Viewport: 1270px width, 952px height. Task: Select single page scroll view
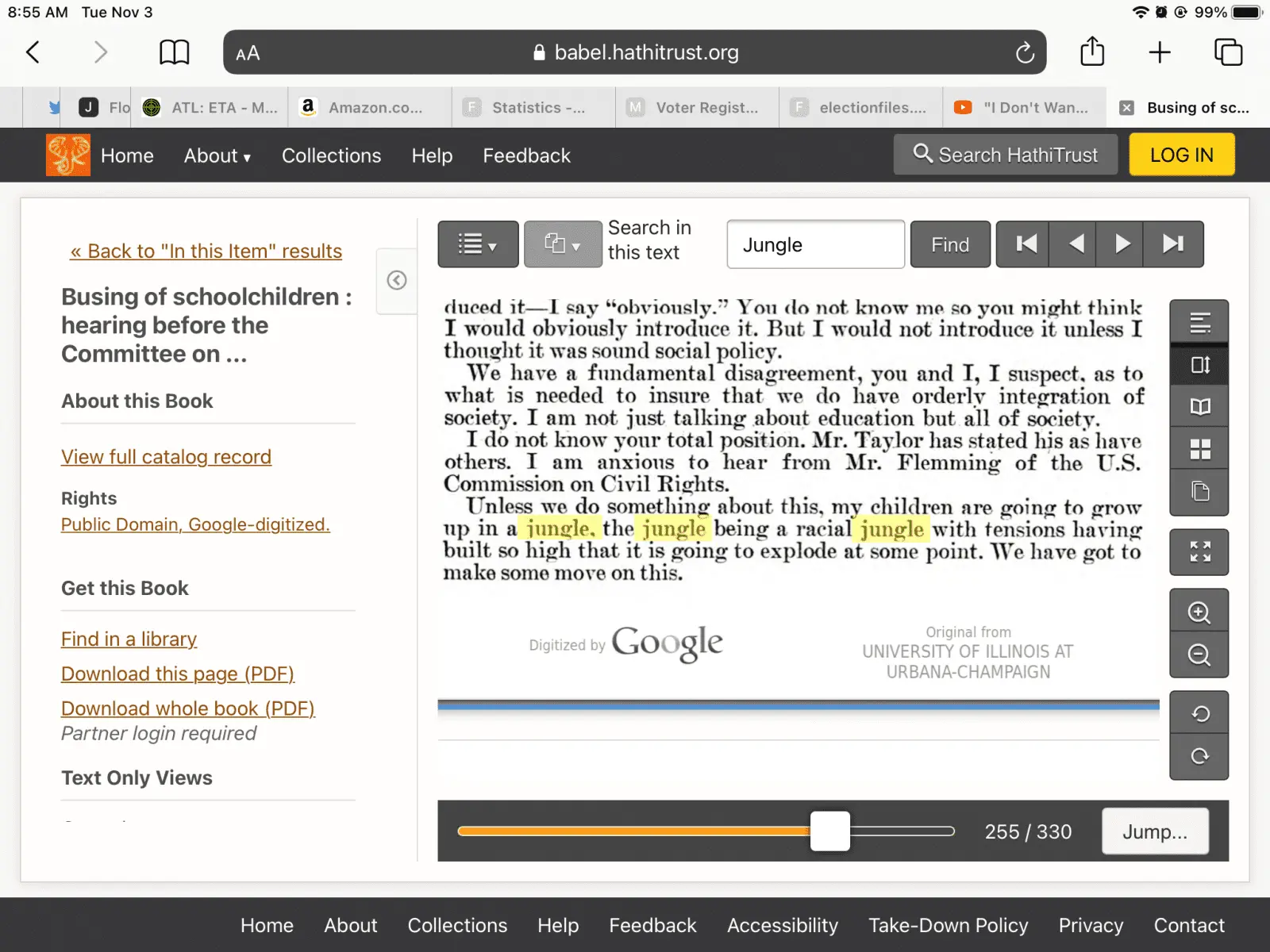[1199, 365]
